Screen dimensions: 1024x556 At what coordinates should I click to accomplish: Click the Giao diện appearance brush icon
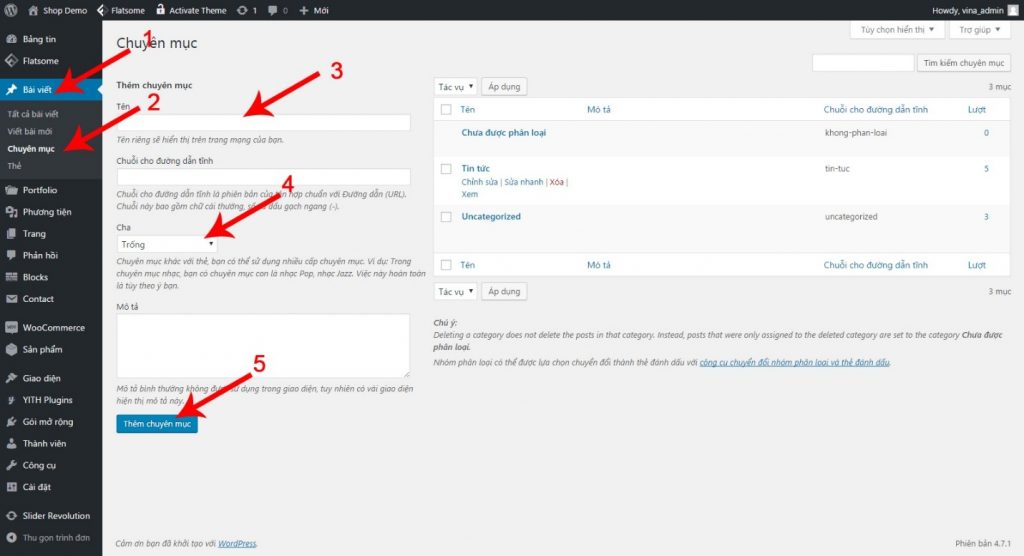[x=11, y=378]
